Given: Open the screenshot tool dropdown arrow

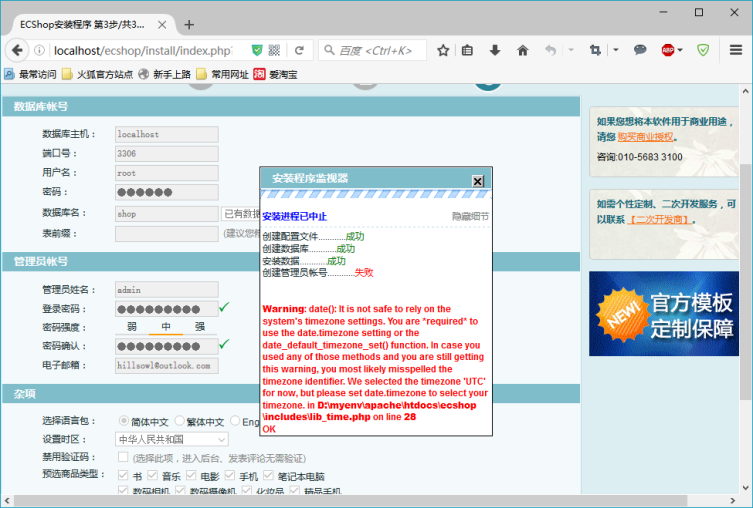Looking at the screenshot, I should 616,49.
